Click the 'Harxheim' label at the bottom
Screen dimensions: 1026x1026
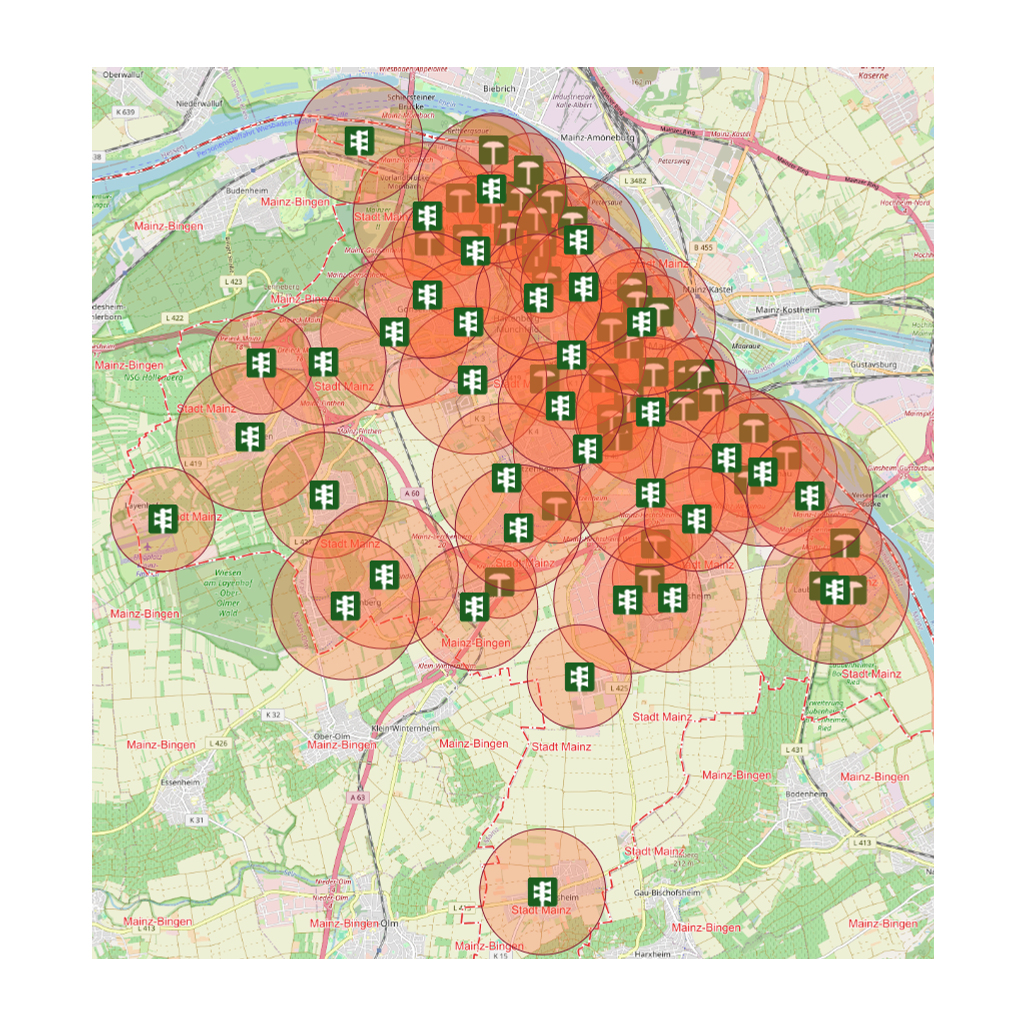[x=653, y=954]
